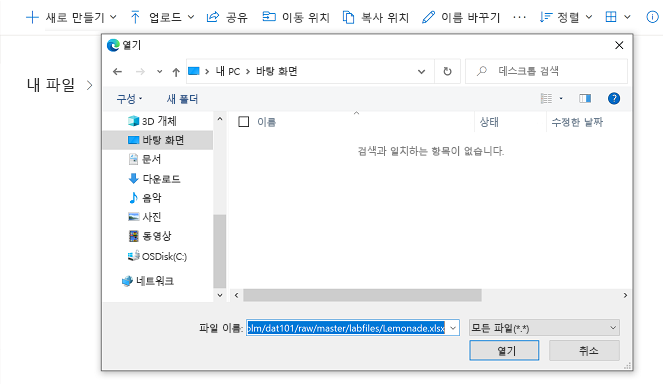Click the up one level arrow
Screen dimensions: 663x384
(176, 72)
